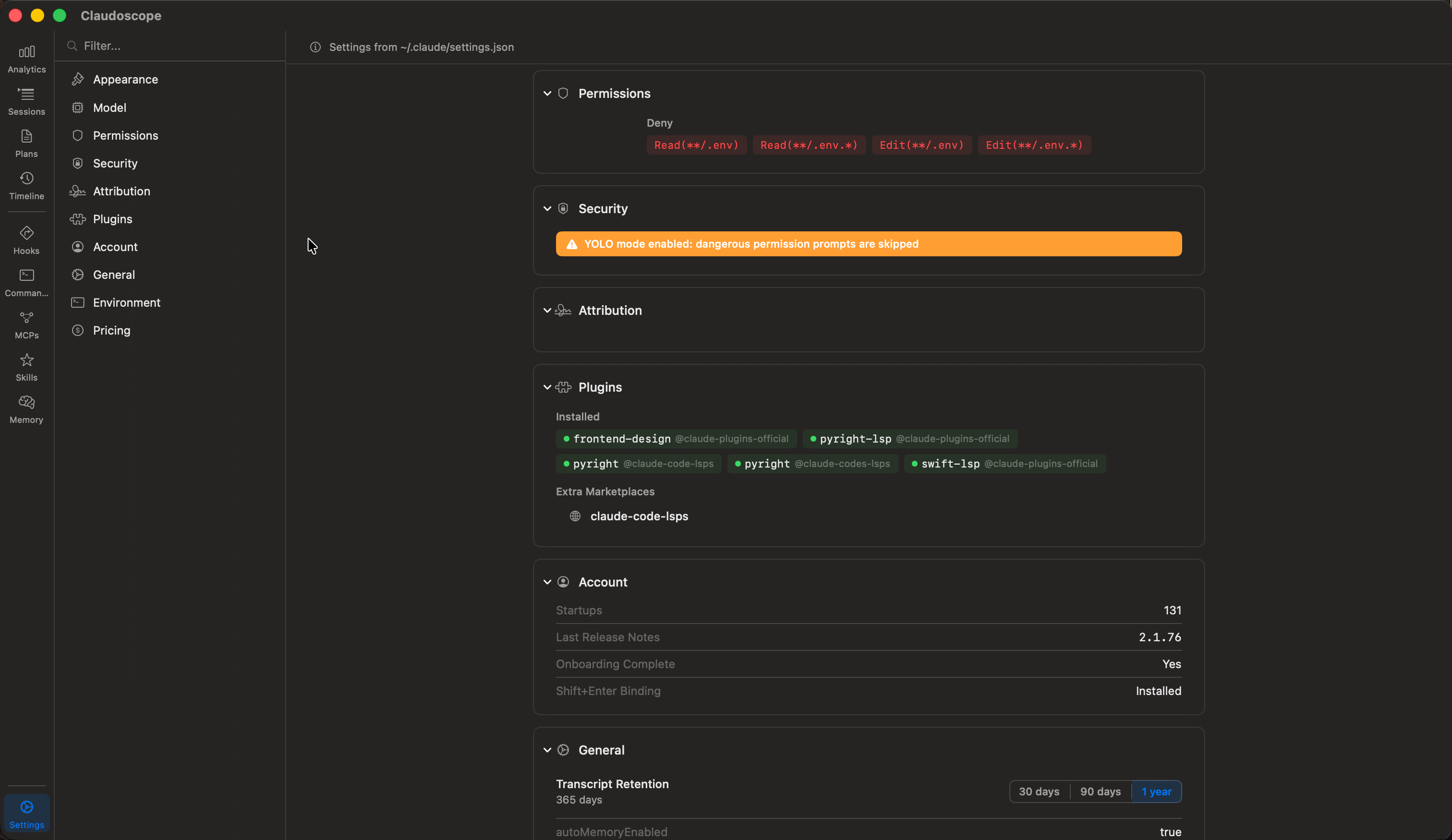Enable the 1 year retention option
This screenshot has height=840, width=1452.
(x=1156, y=792)
